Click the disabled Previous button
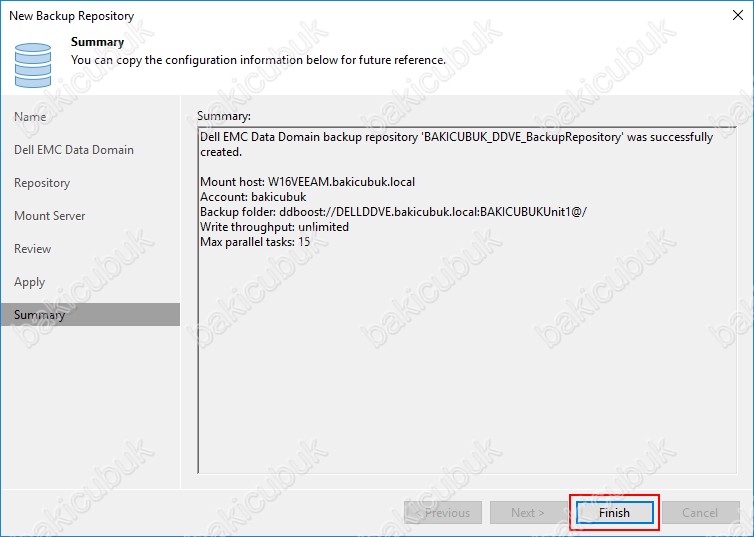The height and width of the screenshot is (537, 754). point(442,512)
